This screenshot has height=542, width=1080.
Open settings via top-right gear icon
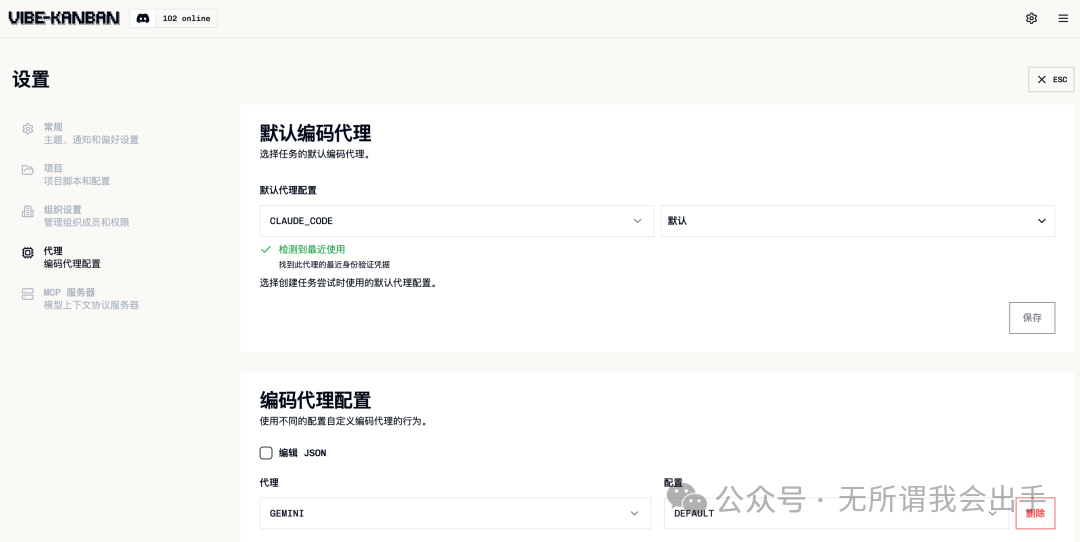click(1031, 18)
